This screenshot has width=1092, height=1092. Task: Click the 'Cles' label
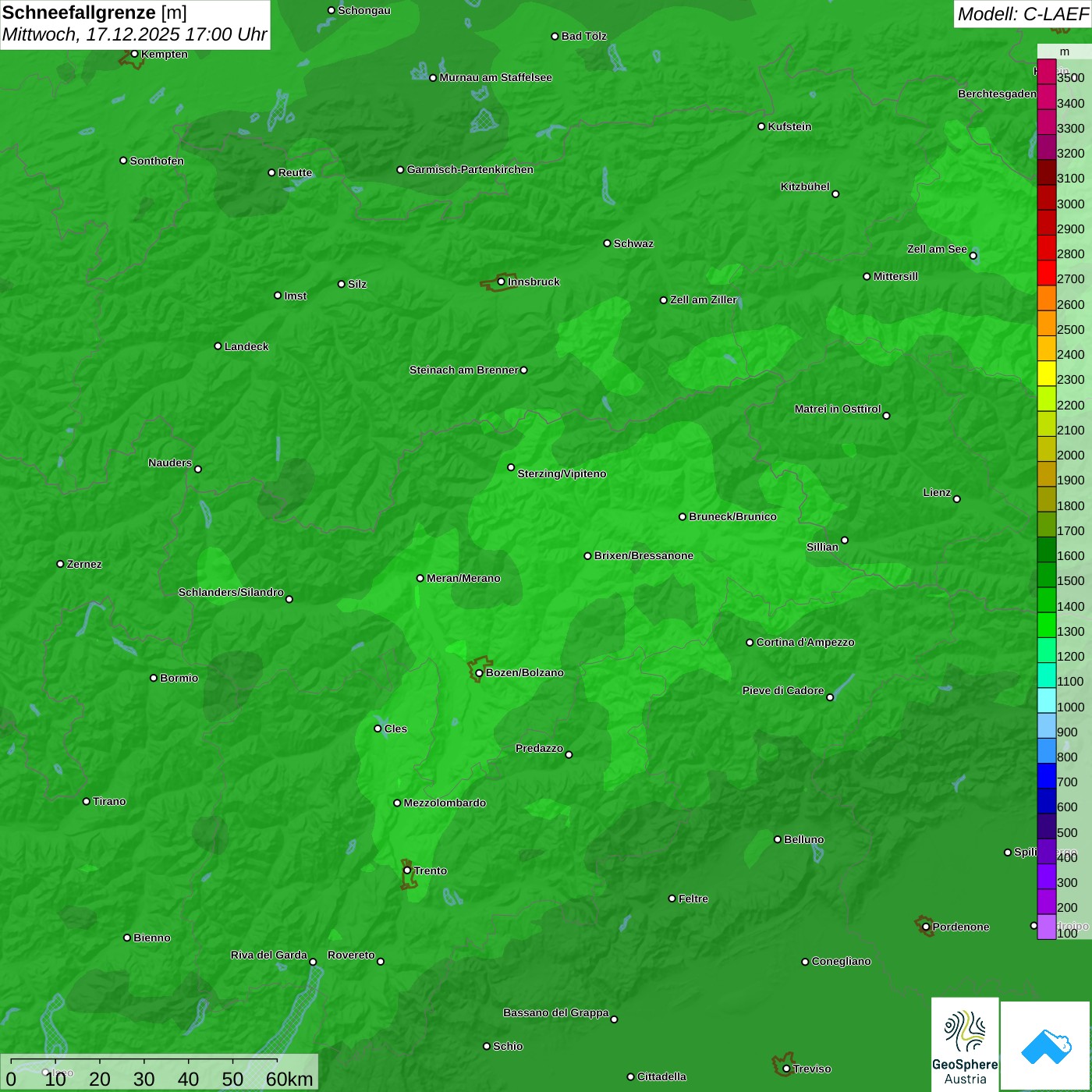[395, 729]
